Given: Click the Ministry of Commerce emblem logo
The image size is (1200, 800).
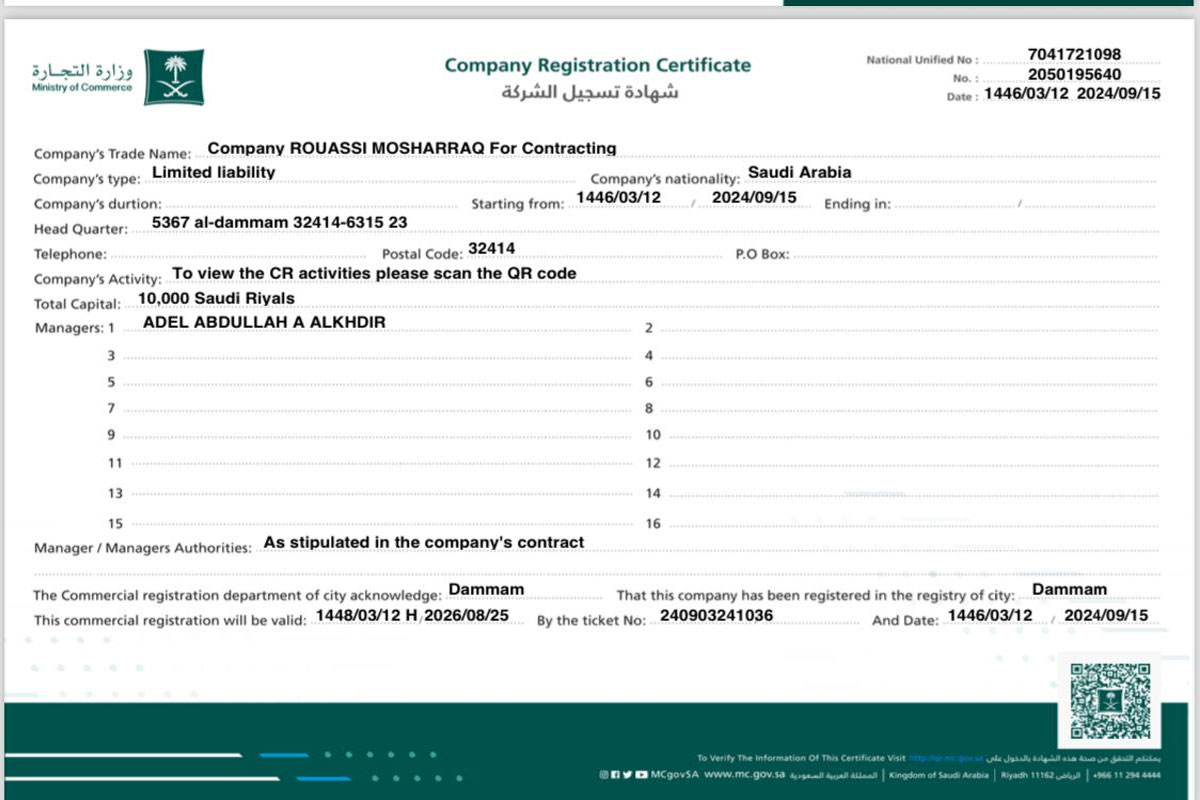Looking at the screenshot, I should coord(174,77).
